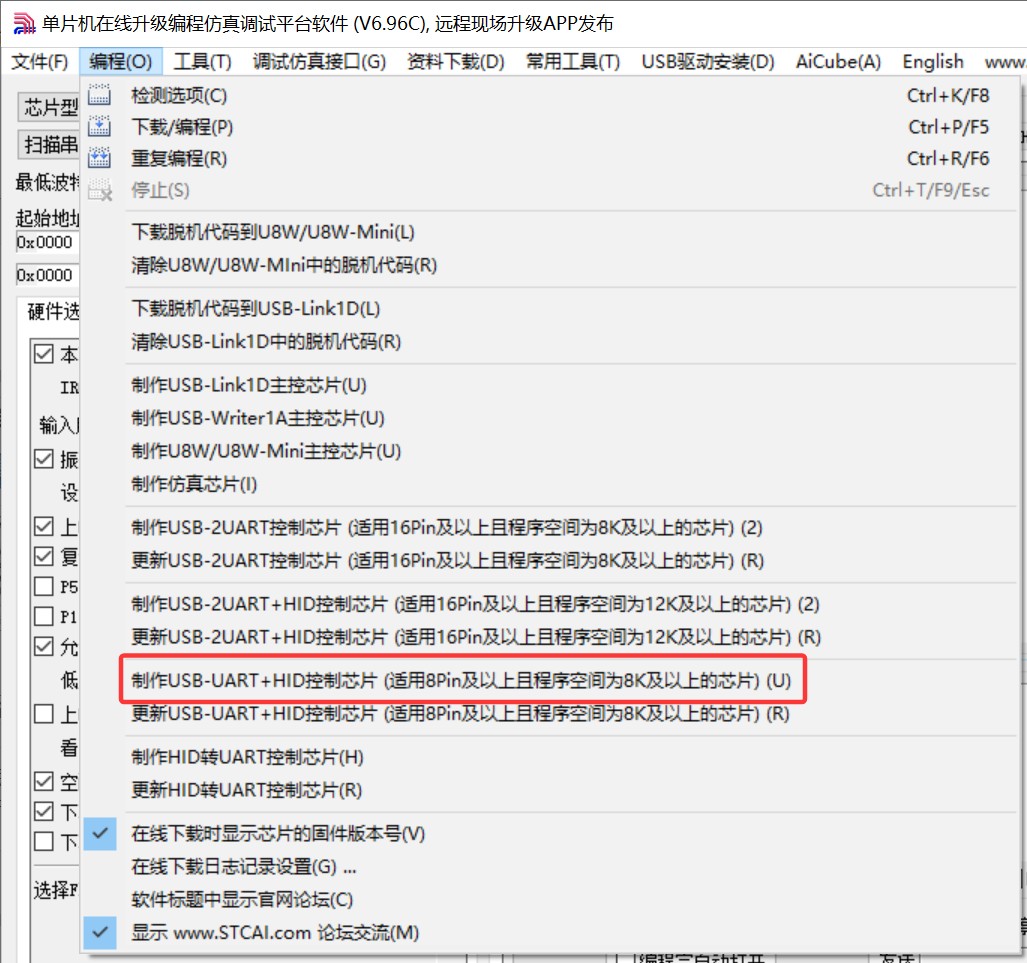Toggle 软件标题中显示官网论坛 option
Image resolution: width=1027 pixels, height=963 pixels.
[x=242, y=899]
